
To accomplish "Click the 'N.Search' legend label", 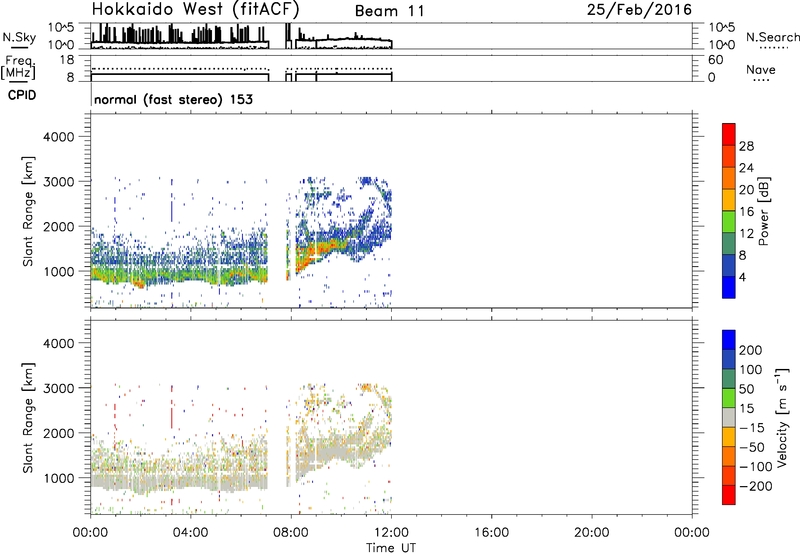I will tap(772, 37).
